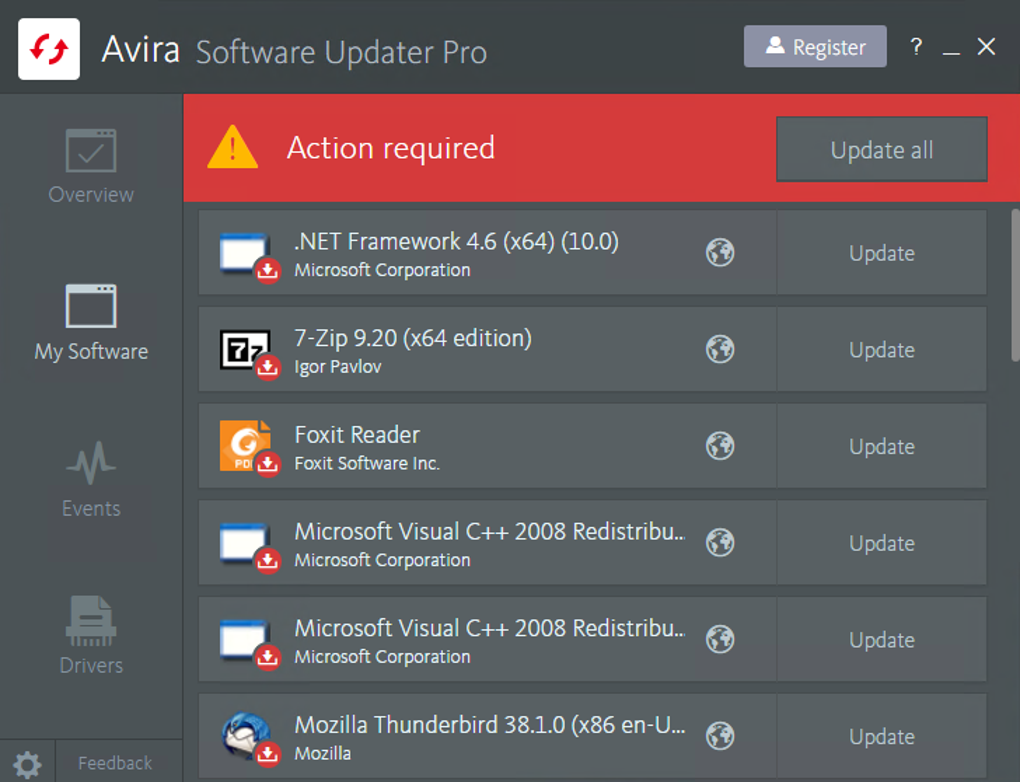This screenshot has height=782, width=1020.
Task: Click the 7-Zip application icon
Action: [x=245, y=349]
